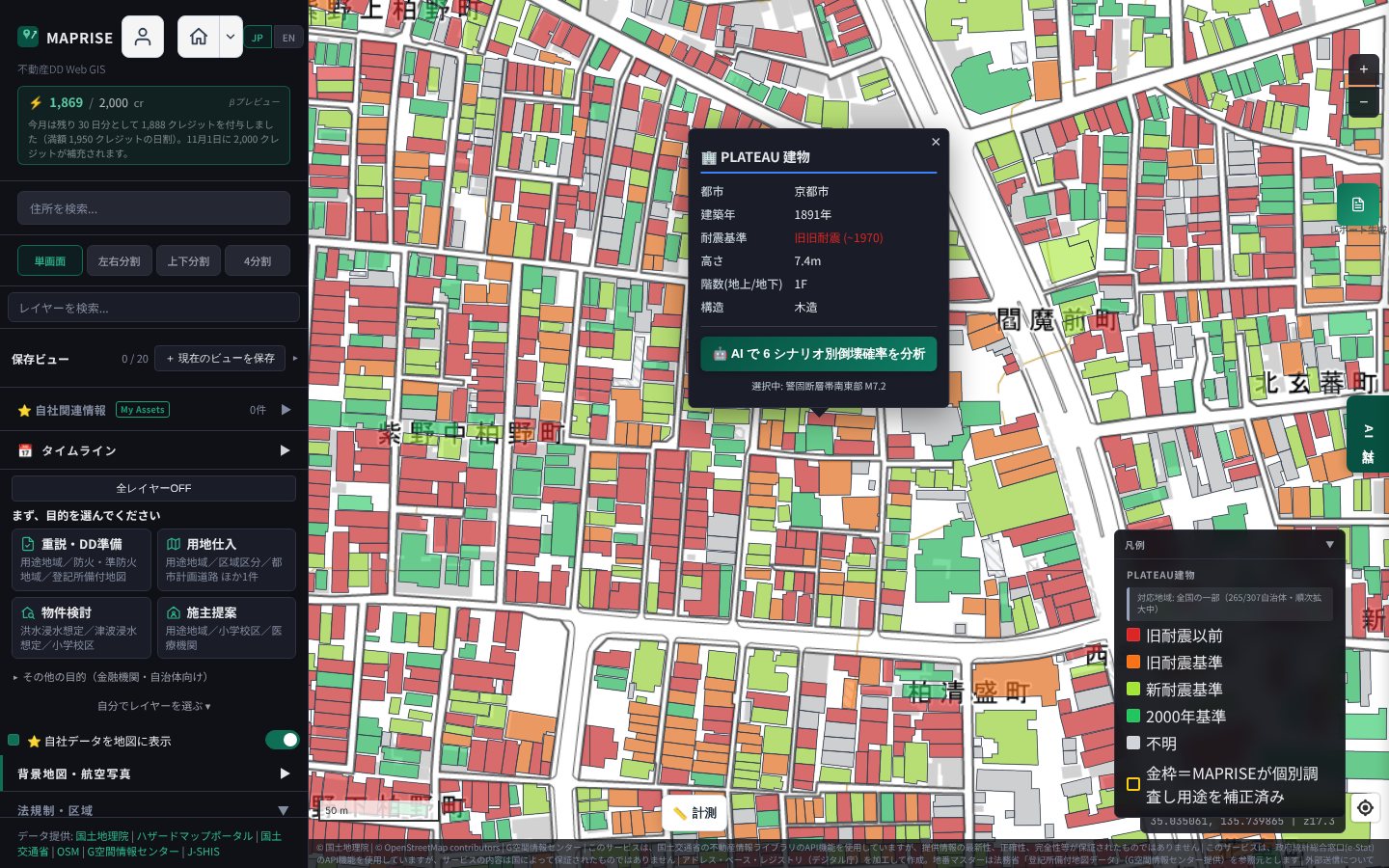Switch language to JP
The height and width of the screenshot is (868, 1389).
[258, 38]
